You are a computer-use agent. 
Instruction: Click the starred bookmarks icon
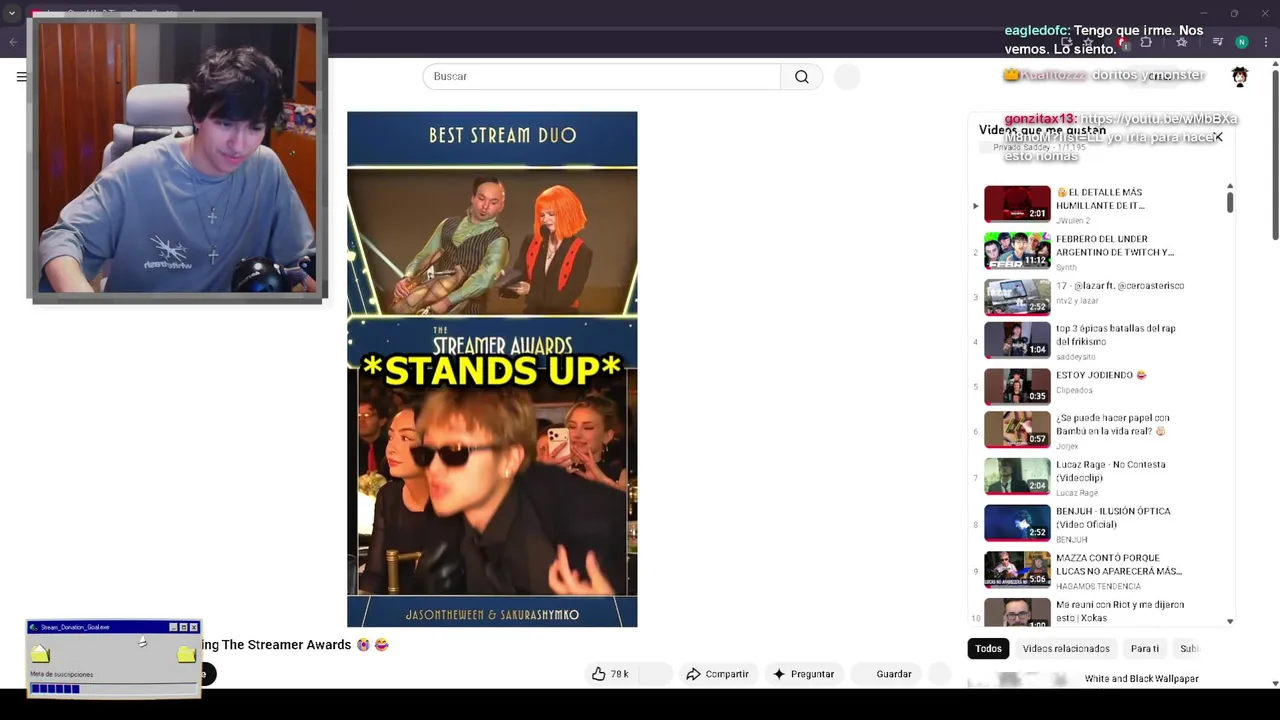click(x=1182, y=42)
